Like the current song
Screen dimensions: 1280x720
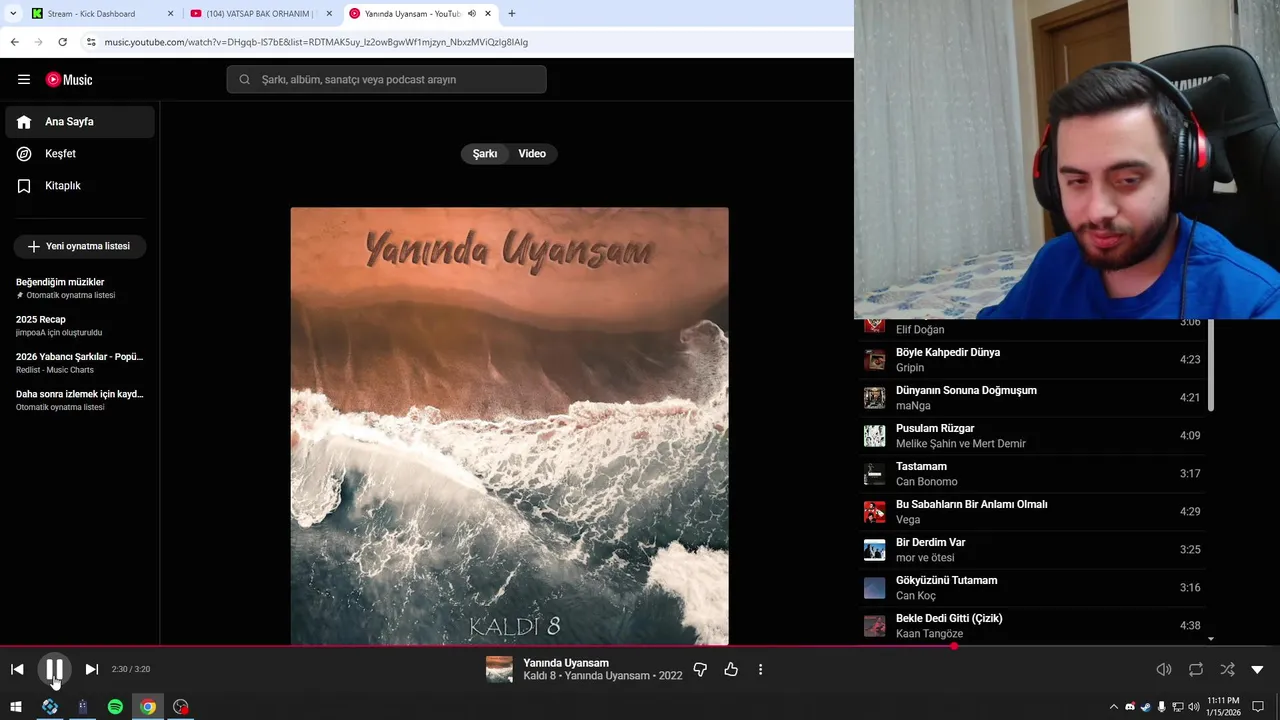tap(731, 669)
